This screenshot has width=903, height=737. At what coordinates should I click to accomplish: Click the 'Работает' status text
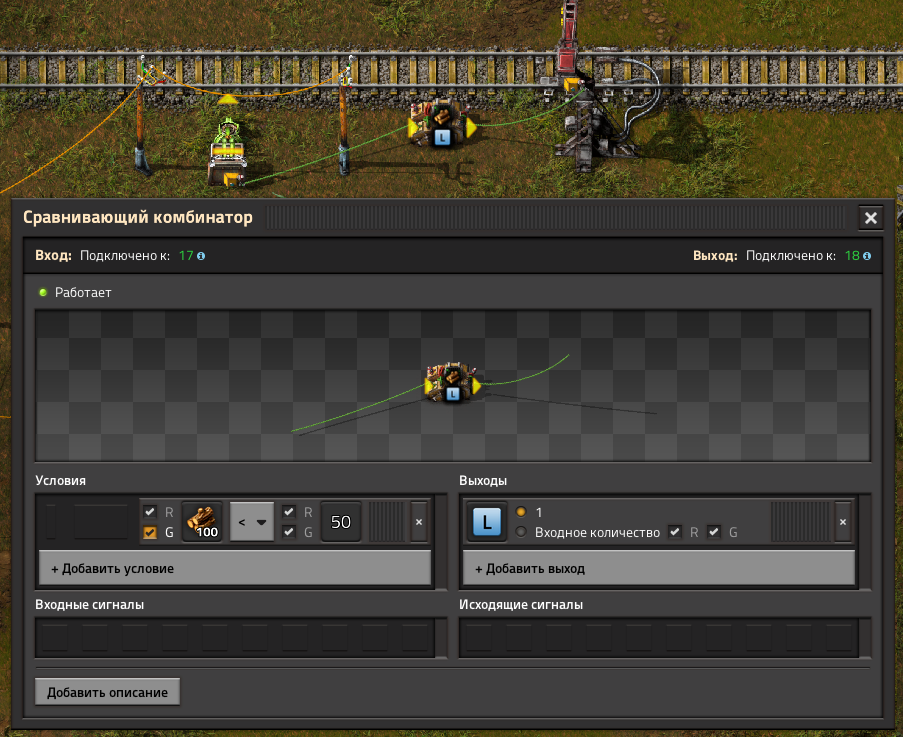pos(83,292)
